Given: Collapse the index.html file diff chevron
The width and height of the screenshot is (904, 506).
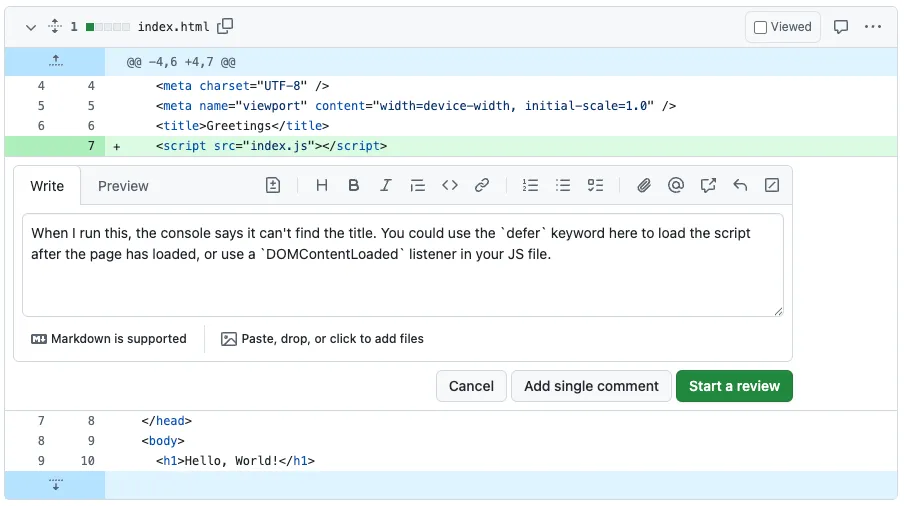Looking at the screenshot, I should (31, 27).
